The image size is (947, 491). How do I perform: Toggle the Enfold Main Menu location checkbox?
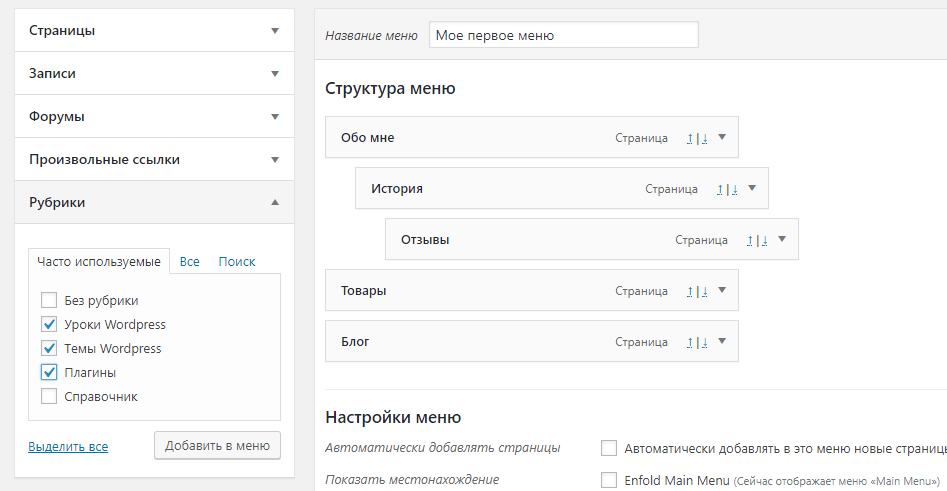pyautogui.click(x=608, y=480)
